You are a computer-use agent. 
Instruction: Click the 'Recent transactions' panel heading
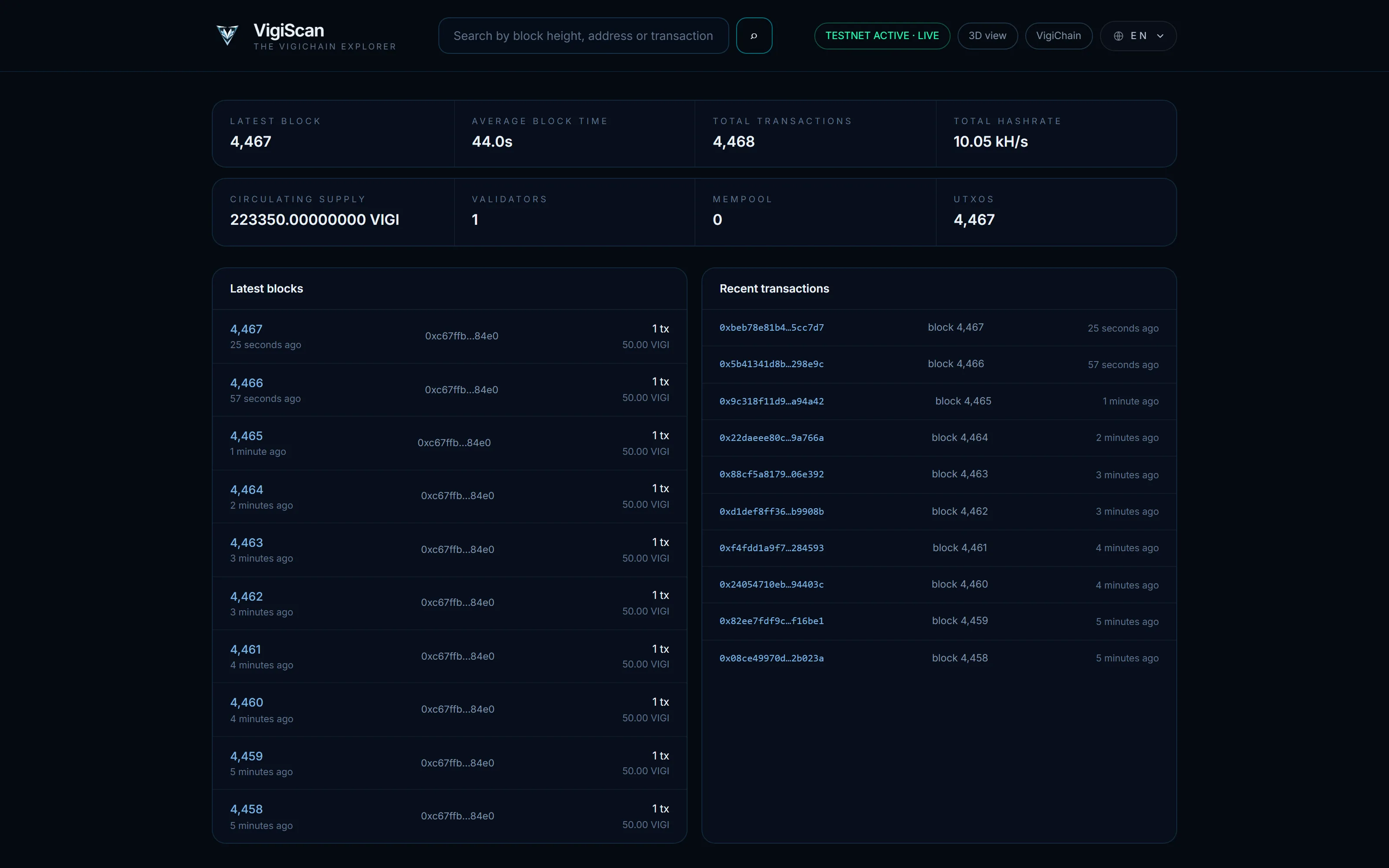pos(774,289)
